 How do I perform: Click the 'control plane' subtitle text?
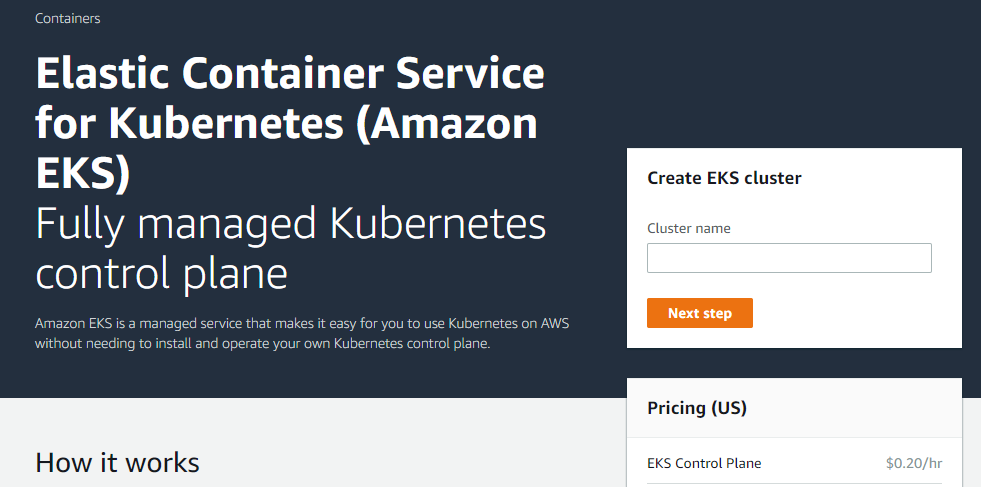pyautogui.click(x=161, y=272)
